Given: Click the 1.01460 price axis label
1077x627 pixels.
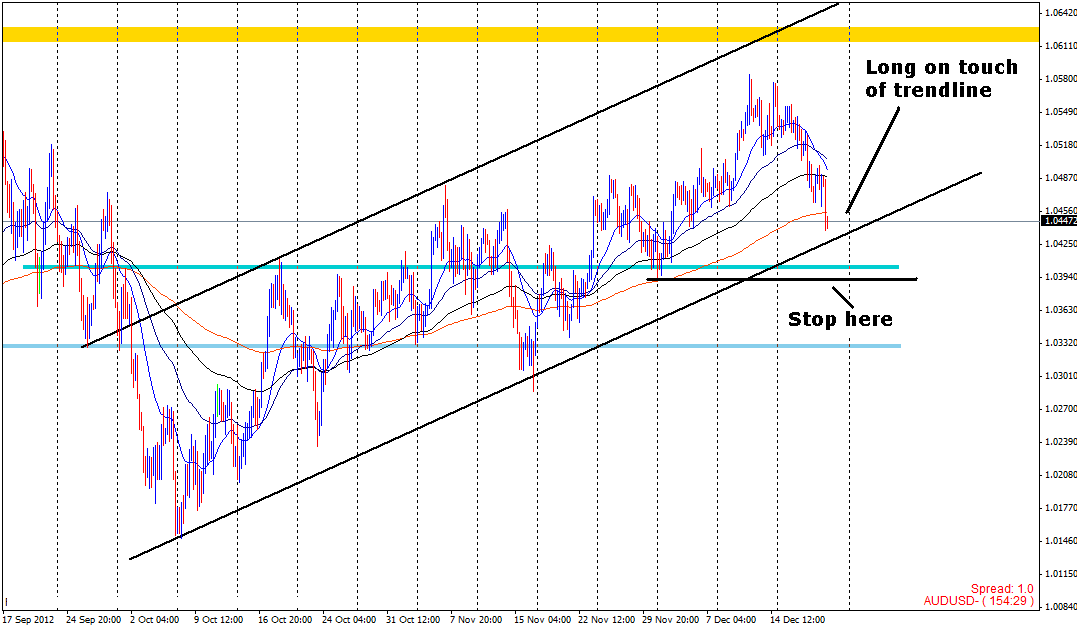Looking at the screenshot, I should [1061, 540].
